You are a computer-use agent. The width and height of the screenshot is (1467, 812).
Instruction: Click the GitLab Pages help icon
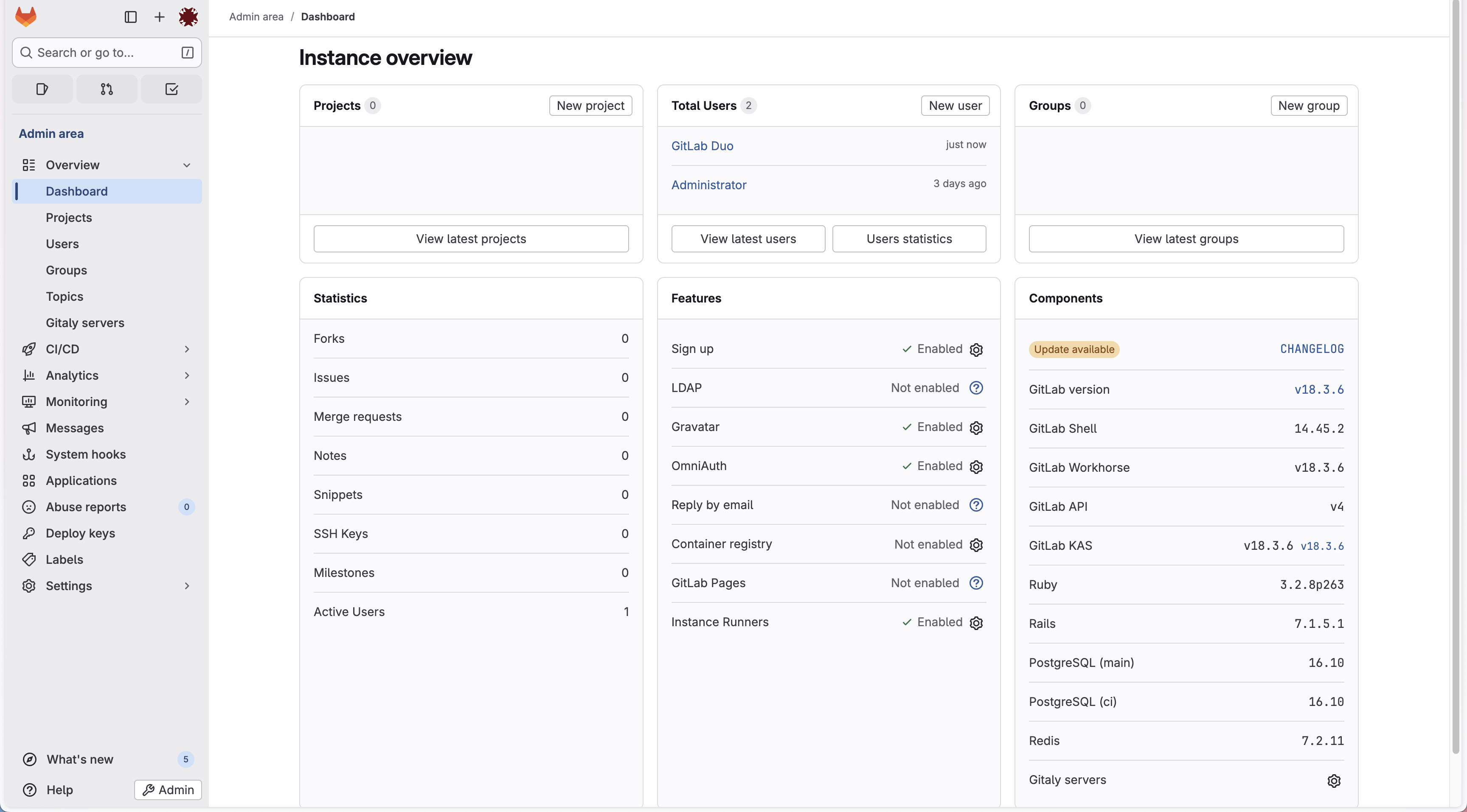tap(975, 582)
